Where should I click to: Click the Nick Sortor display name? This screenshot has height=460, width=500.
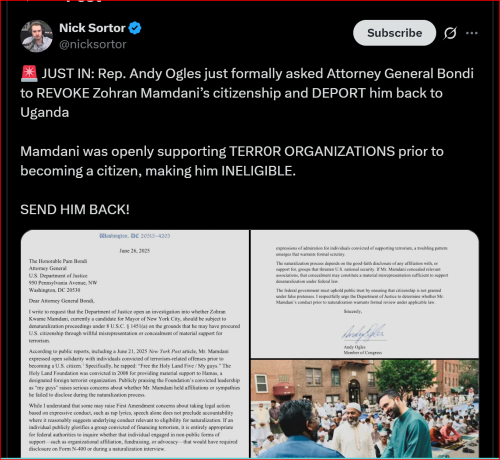92,28
